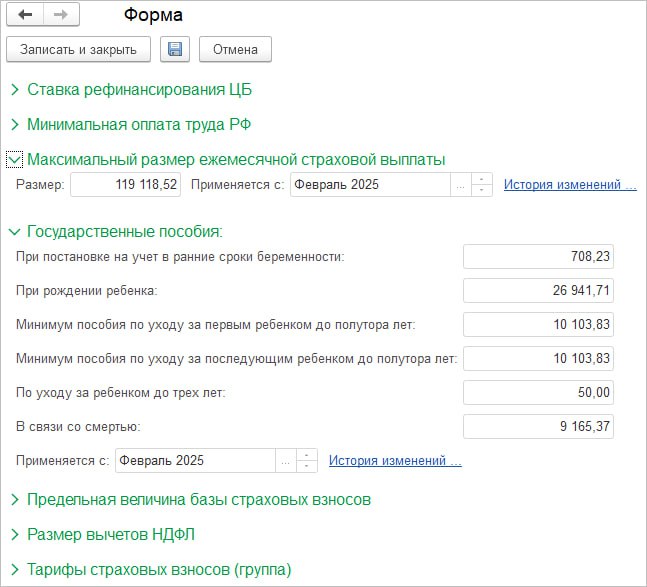Click the field with value 708,23
The height and width of the screenshot is (587, 647).
coord(538,257)
